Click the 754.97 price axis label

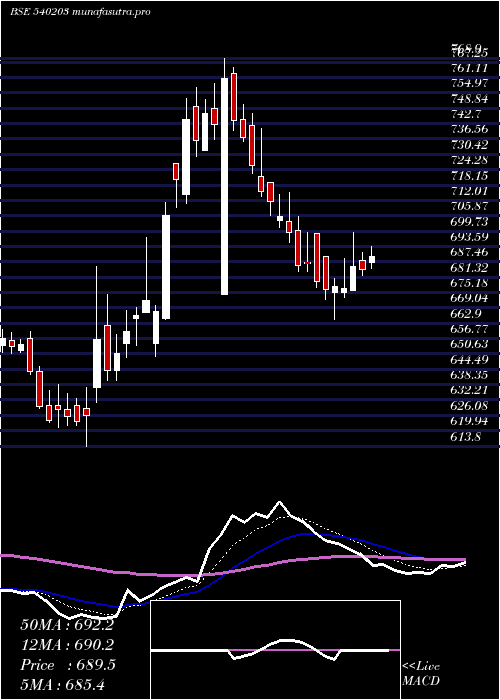pyautogui.click(x=469, y=83)
